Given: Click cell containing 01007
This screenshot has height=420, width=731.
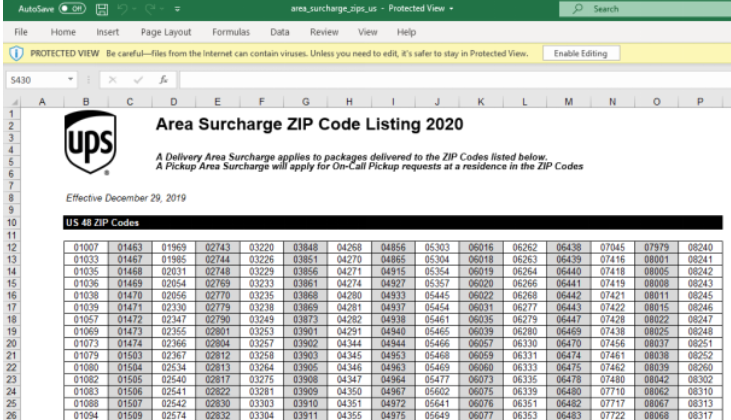Looking at the screenshot, I should click(86, 247).
